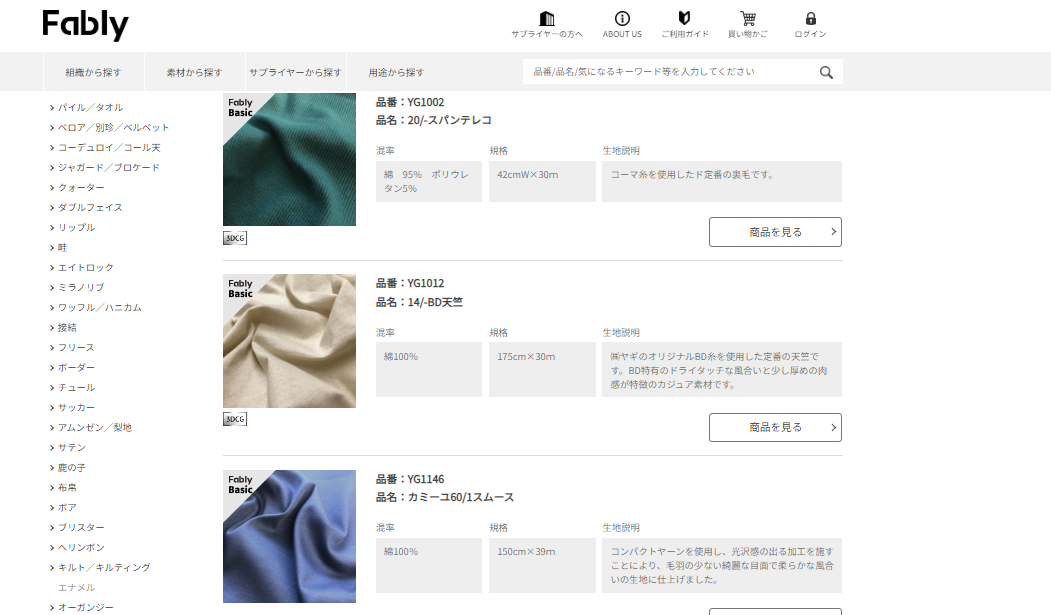Open the user guide beginner icon

[x=684, y=19]
